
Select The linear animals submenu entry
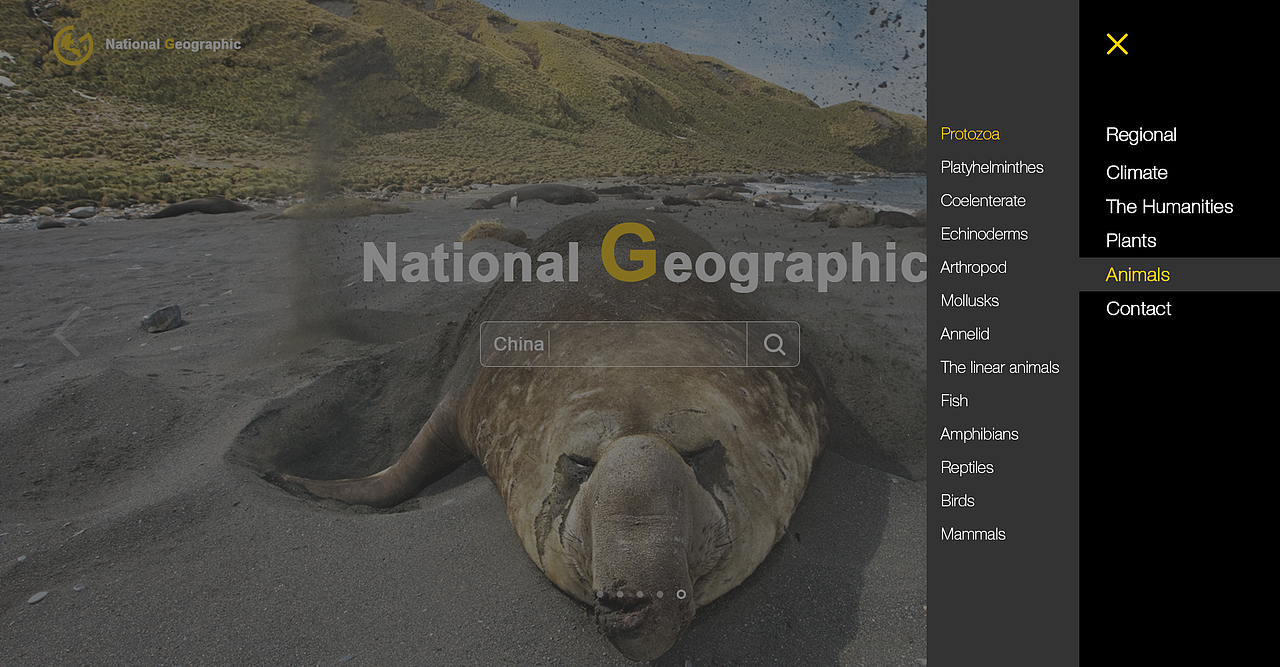pyautogui.click(x=1000, y=367)
